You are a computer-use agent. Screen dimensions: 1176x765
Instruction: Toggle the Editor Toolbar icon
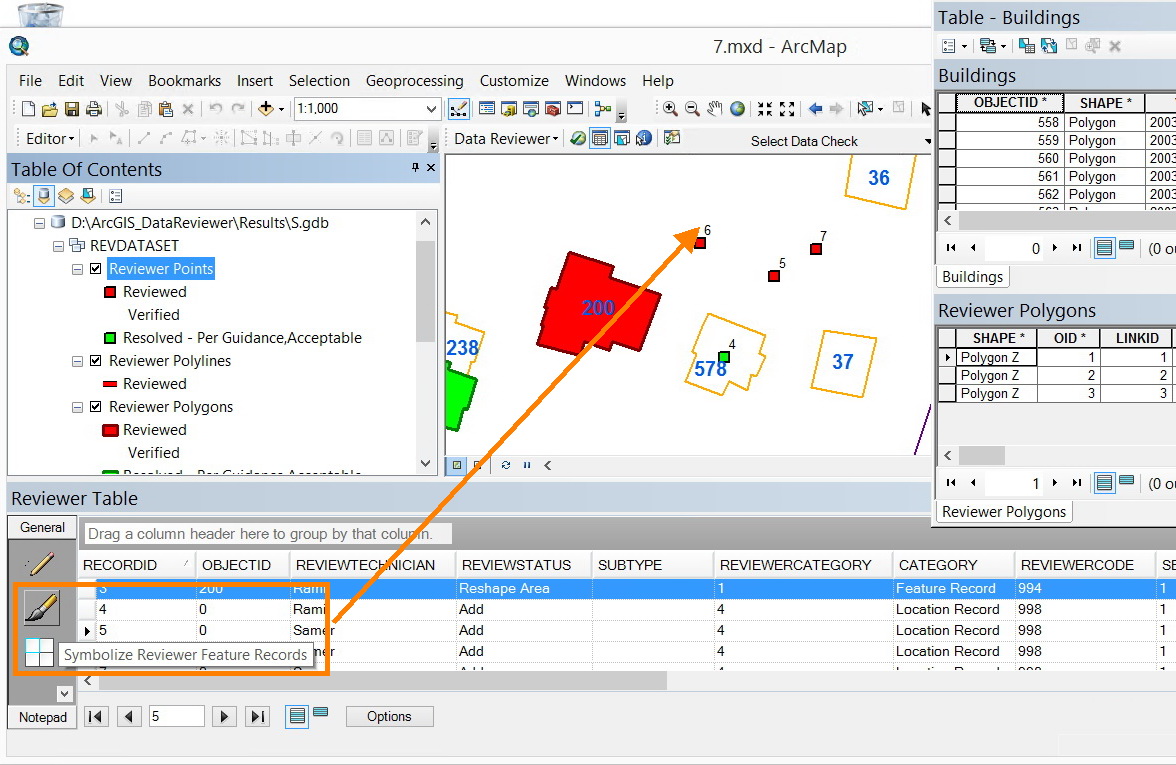[x=458, y=109]
